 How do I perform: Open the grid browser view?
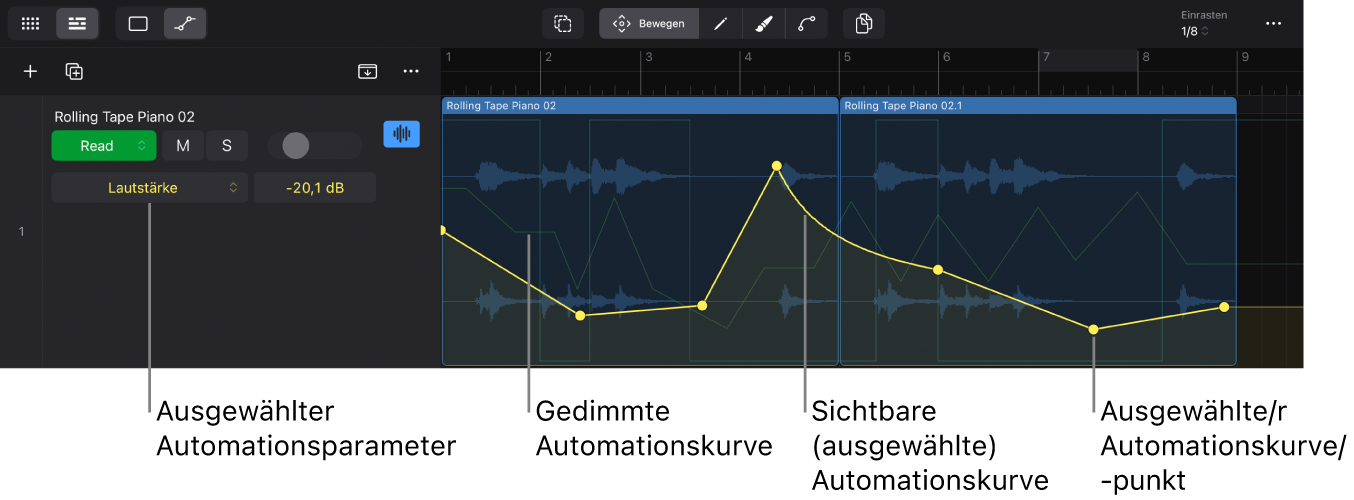[x=31, y=23]
